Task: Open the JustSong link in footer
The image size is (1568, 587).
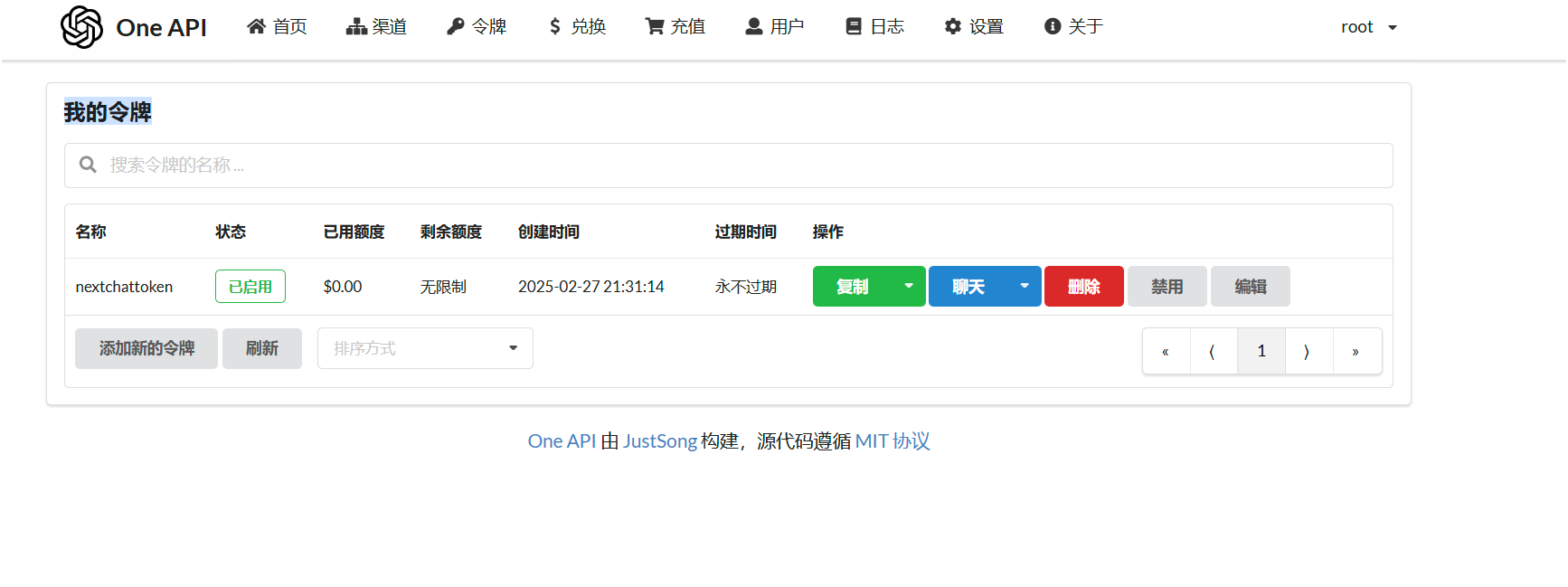Action: pyautogui.click(x=659, y=441)
